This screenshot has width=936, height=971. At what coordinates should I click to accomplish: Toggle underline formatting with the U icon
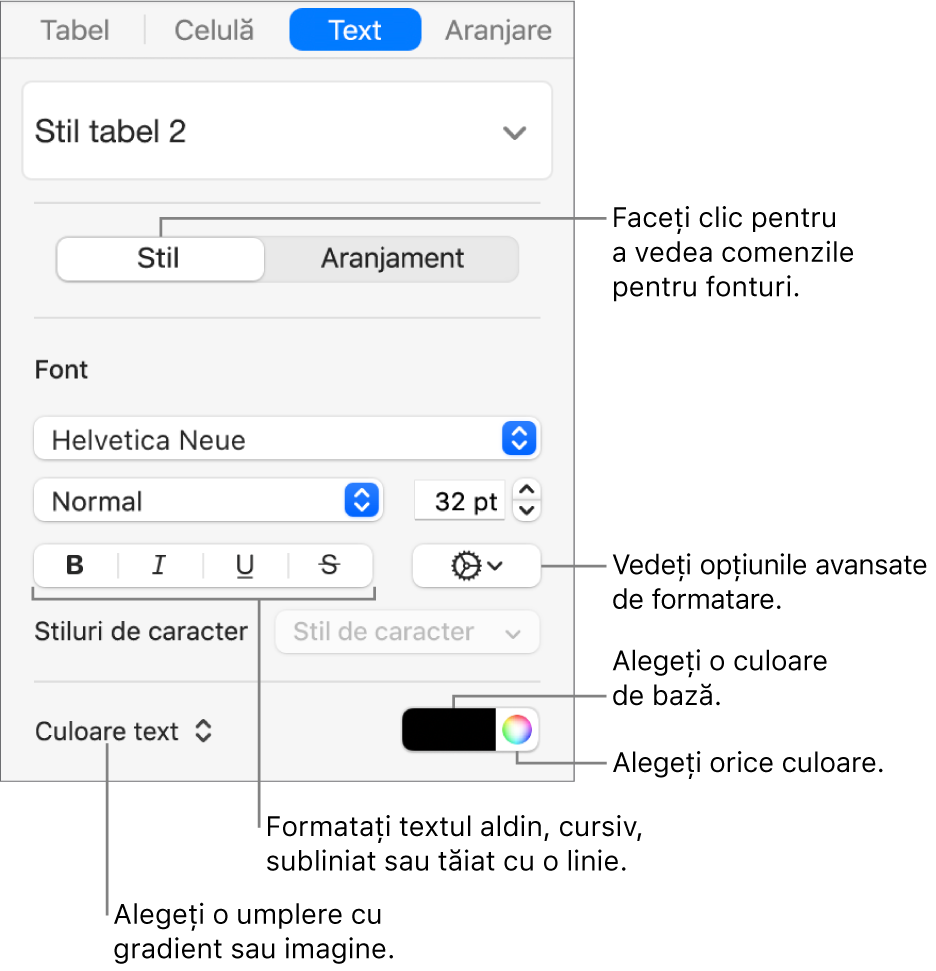pos(244,566)
